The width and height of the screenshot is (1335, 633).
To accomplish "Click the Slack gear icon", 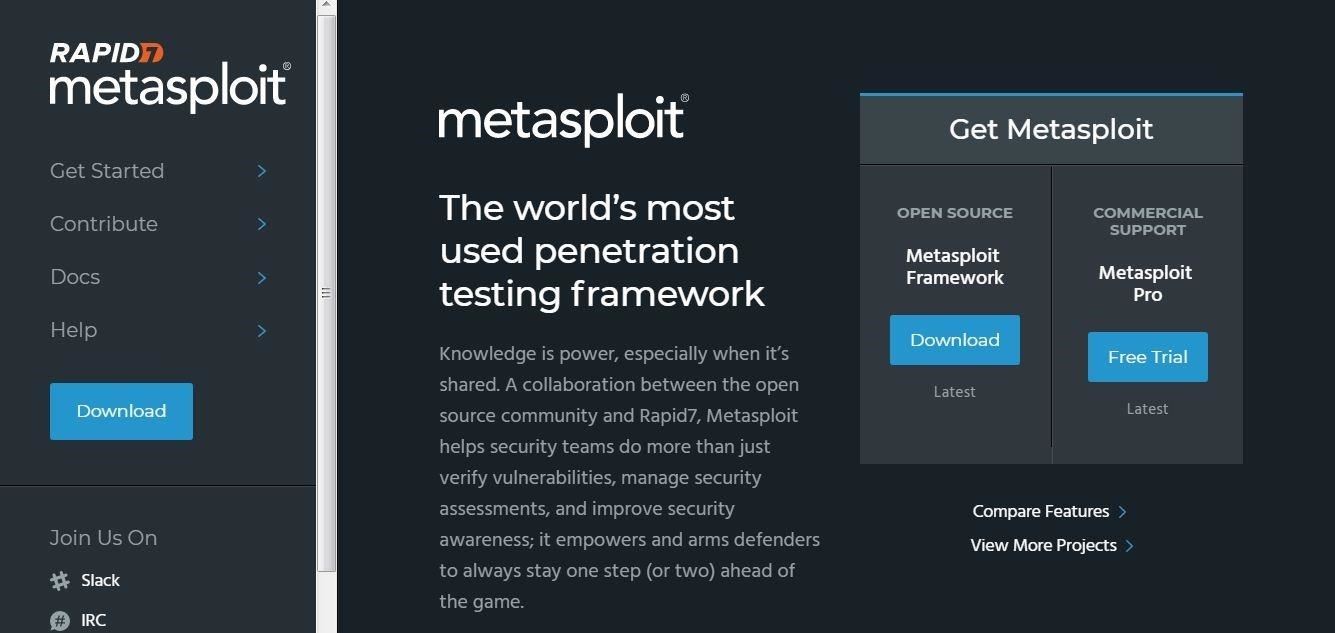I will (x=60, y=581).
